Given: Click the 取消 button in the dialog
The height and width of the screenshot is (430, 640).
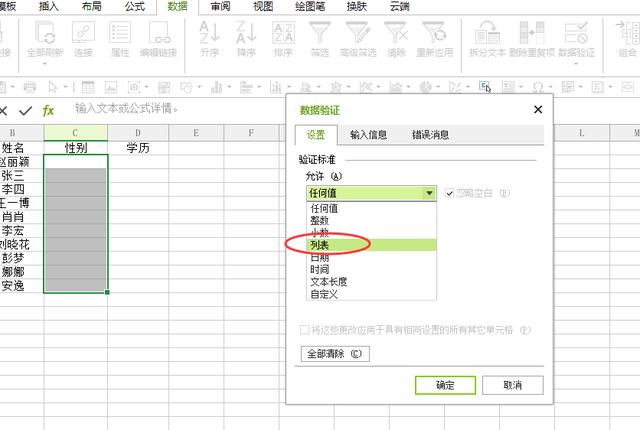Looking at the screenshot, I should pos(513,385).
